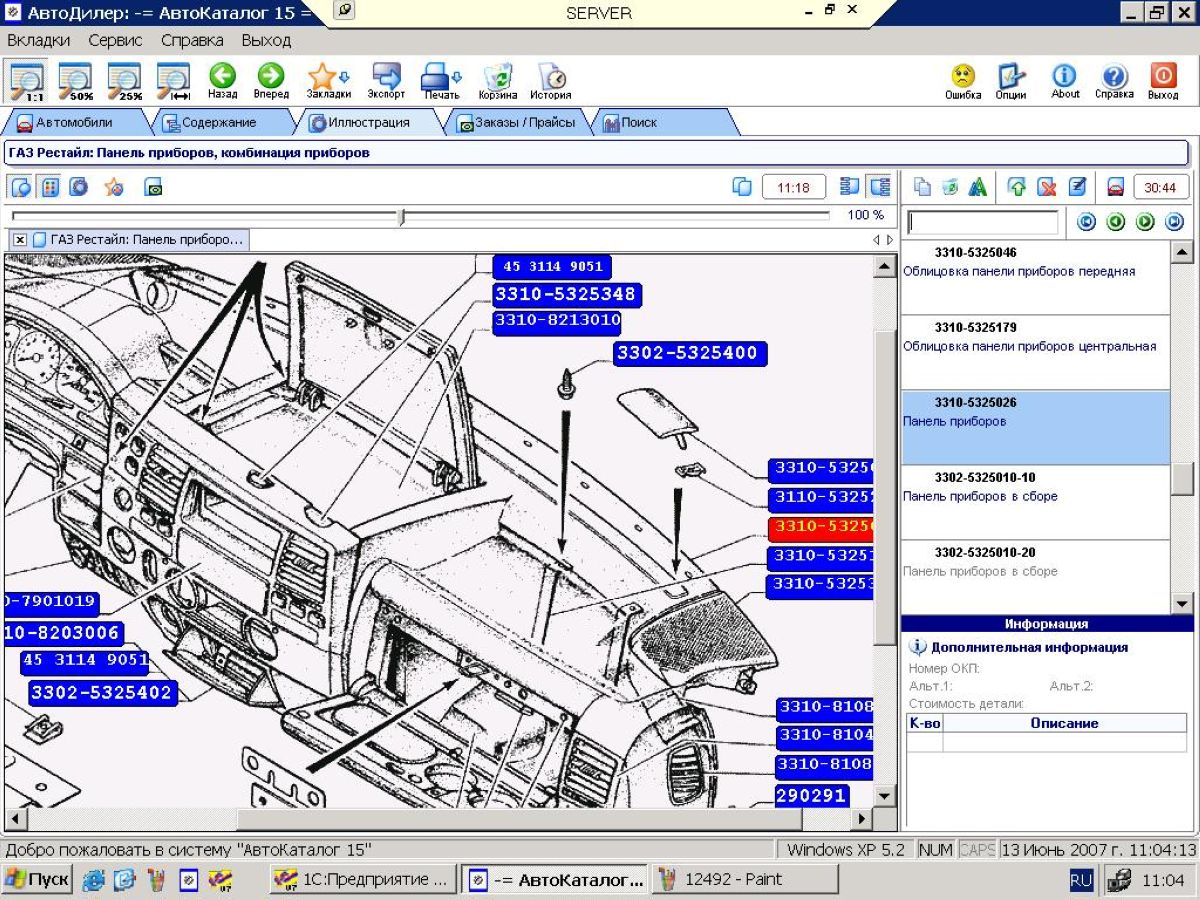Select part 3302-5325010-10 Панель приборов в сборе
The image size is (1200, 900).
click(x=1035, y=502)
